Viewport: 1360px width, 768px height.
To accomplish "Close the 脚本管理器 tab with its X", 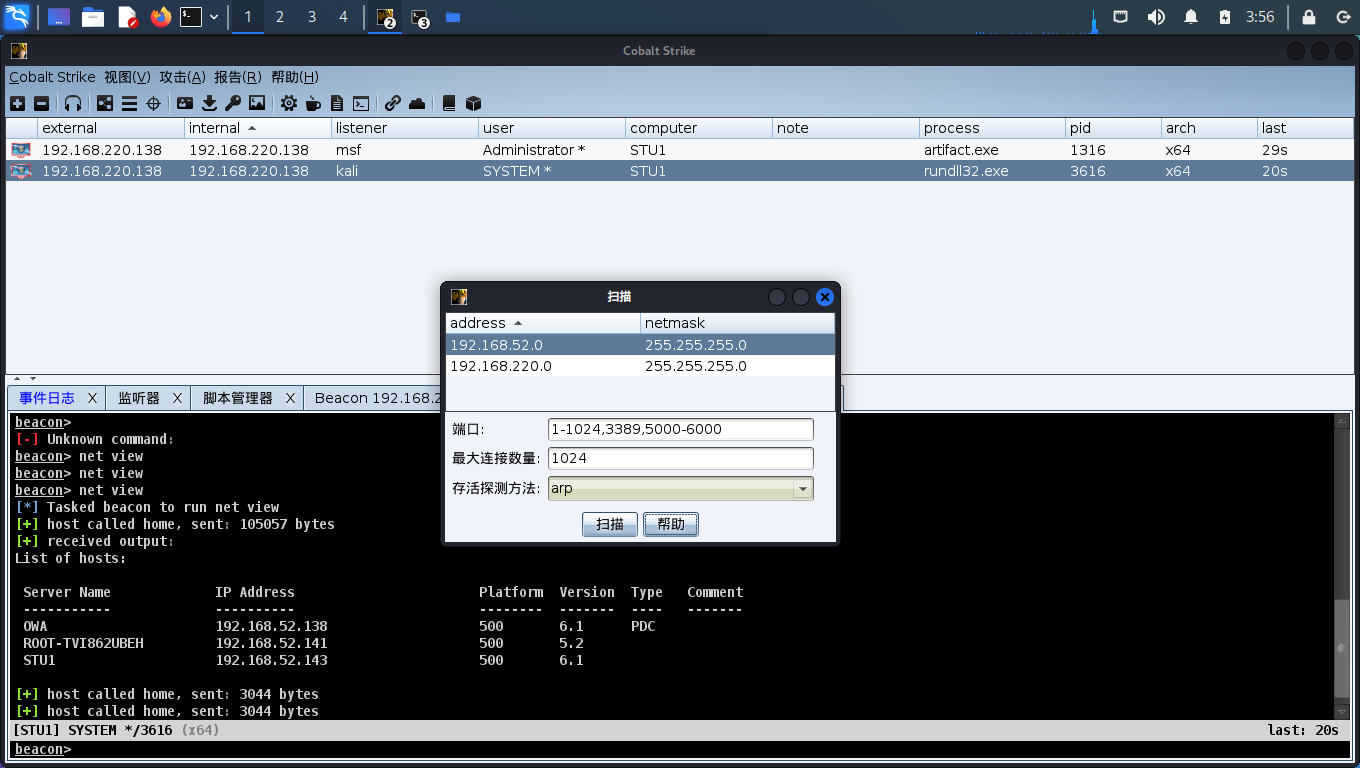I will click(x=290, y=398).
